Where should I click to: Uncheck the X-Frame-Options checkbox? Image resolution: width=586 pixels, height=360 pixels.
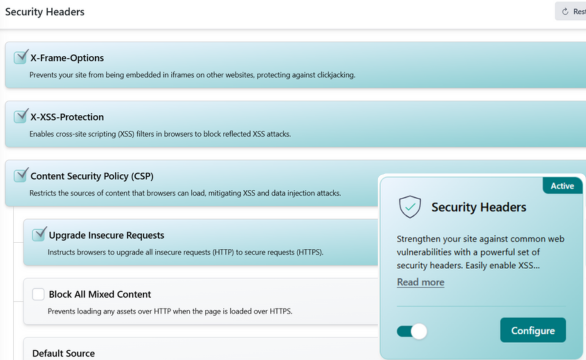tap(21, 58)
